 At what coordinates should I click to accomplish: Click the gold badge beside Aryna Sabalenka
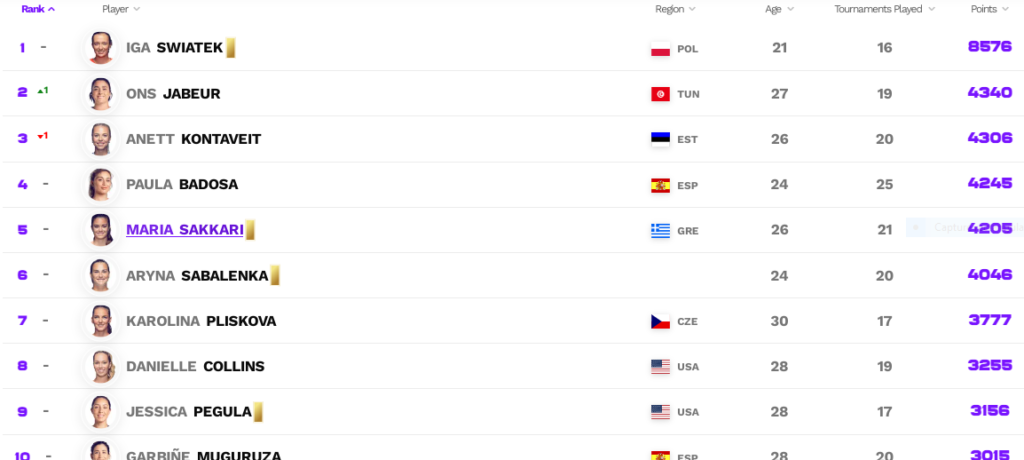(275, 276)
